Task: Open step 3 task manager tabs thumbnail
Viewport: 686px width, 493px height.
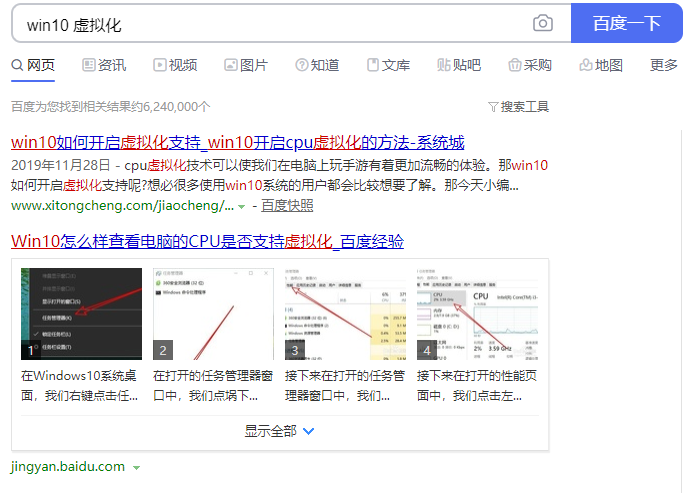Action: 345,314
